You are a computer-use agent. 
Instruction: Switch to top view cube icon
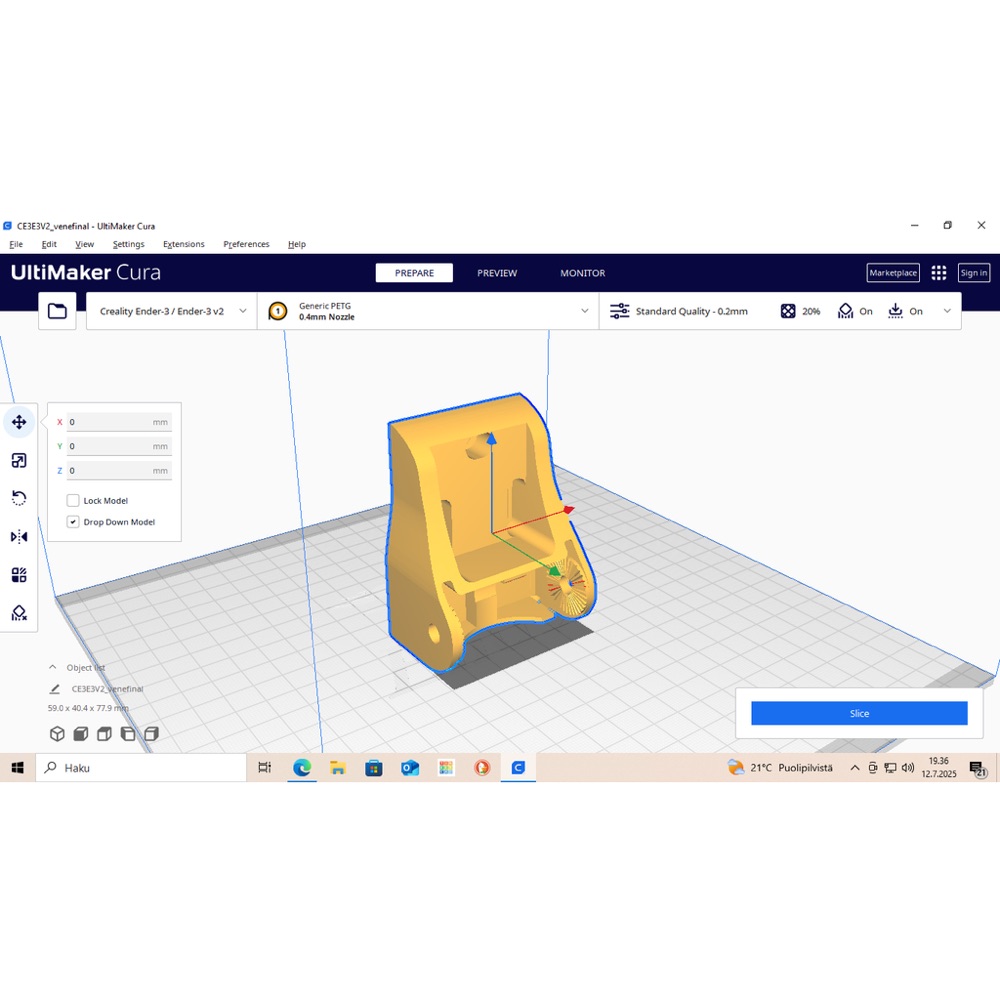[x=105, y=734]
